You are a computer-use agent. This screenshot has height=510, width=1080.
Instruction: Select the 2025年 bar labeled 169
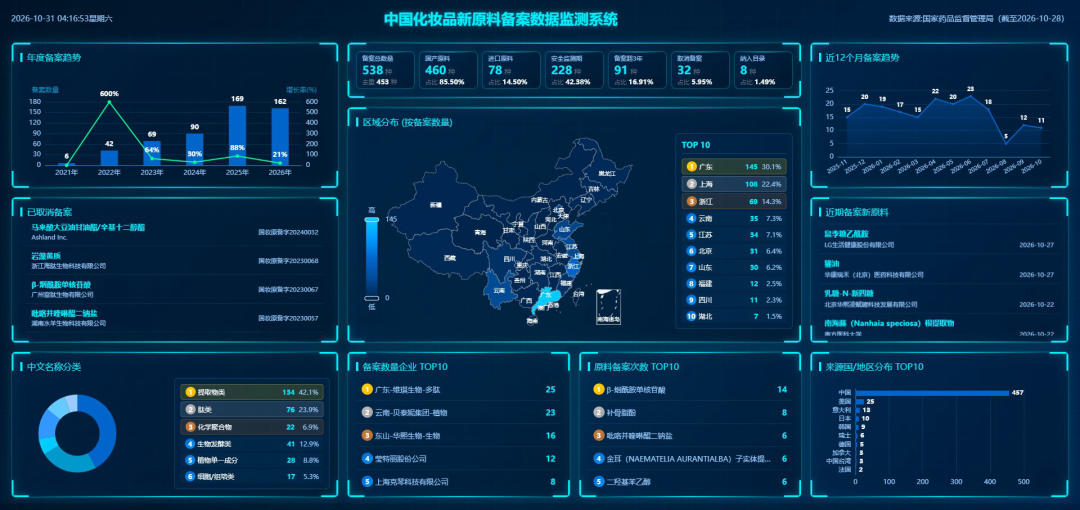(x=238, y=136)
